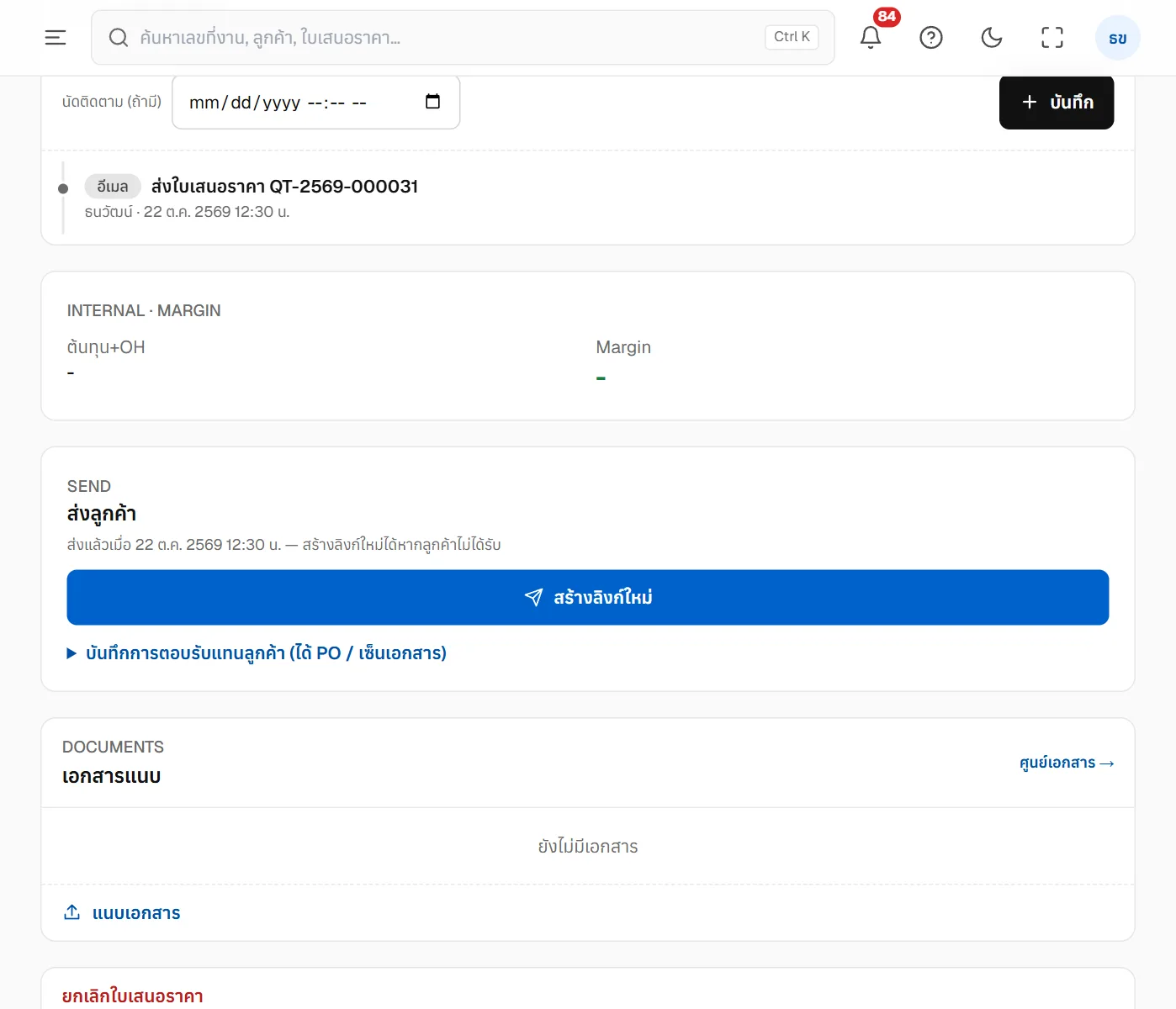Click the activity timestamp 22 ต.ค. 2569 12:30 น.
Screen dimensions: 1176x1009
coord(216,212)
